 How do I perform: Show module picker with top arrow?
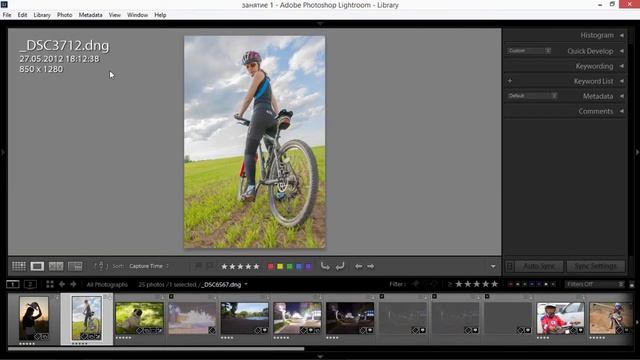320,24
